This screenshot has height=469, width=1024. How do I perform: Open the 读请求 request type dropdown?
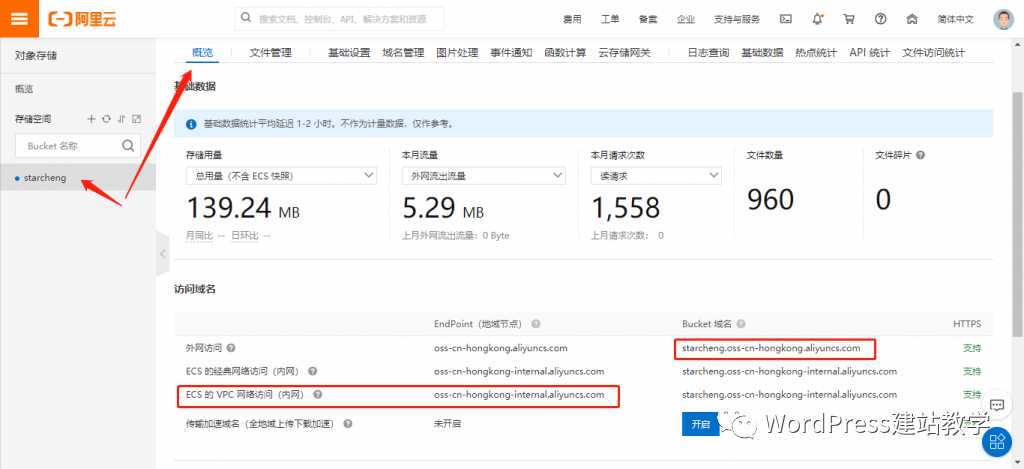[x=656, y=176]
